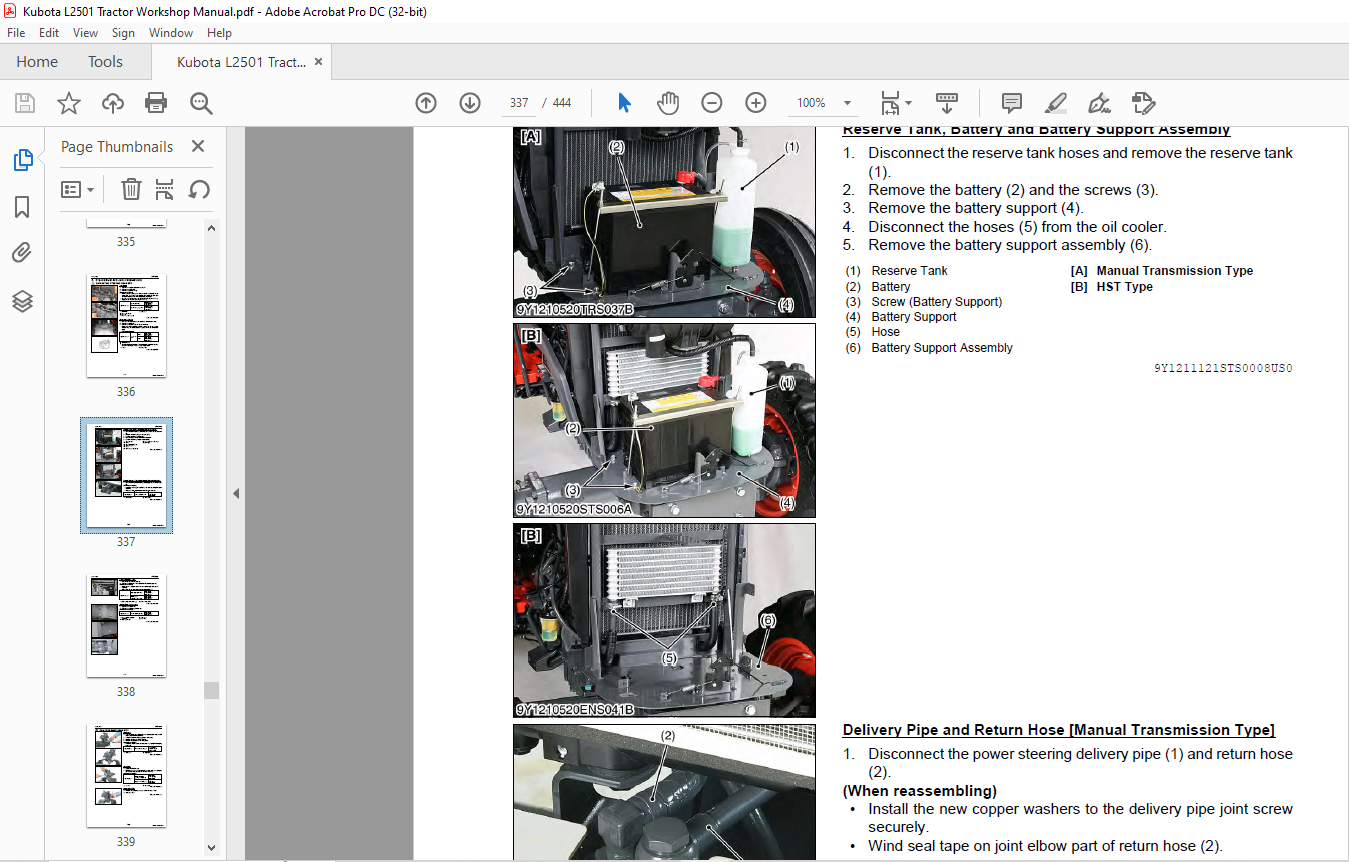Image resolution: width=1349 pixels, height=862 pixels.
Task: Click the image labeled 9Y1210520ENS041B
Action: click(664, 620)
